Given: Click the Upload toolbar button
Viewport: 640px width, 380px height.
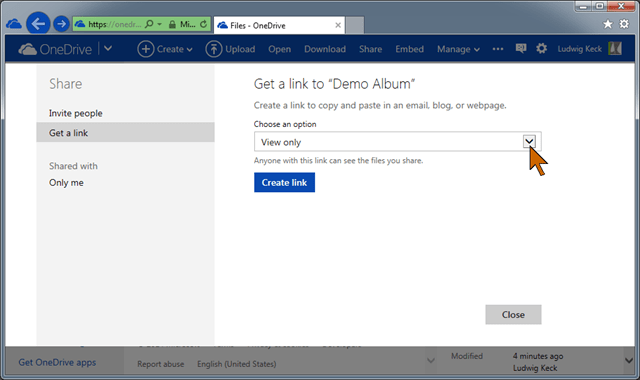Looking at the screenshot, I should pyautogui.click(x=230, y=49).
